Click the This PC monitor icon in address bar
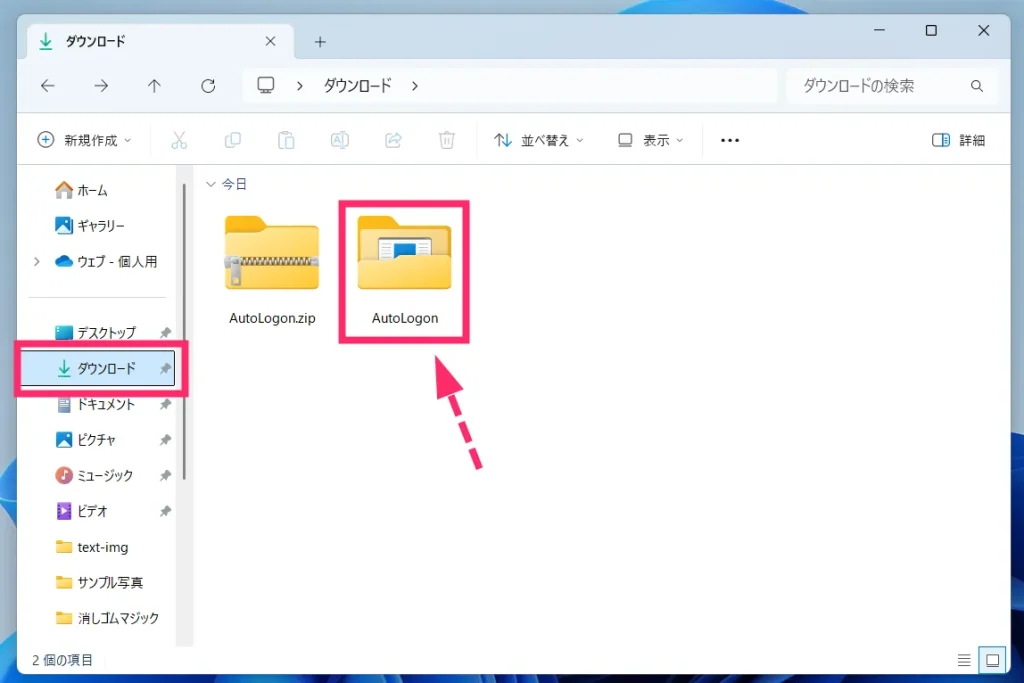Image resolution: width=1024 pixels, height=683 pixels. coord(266,86)
